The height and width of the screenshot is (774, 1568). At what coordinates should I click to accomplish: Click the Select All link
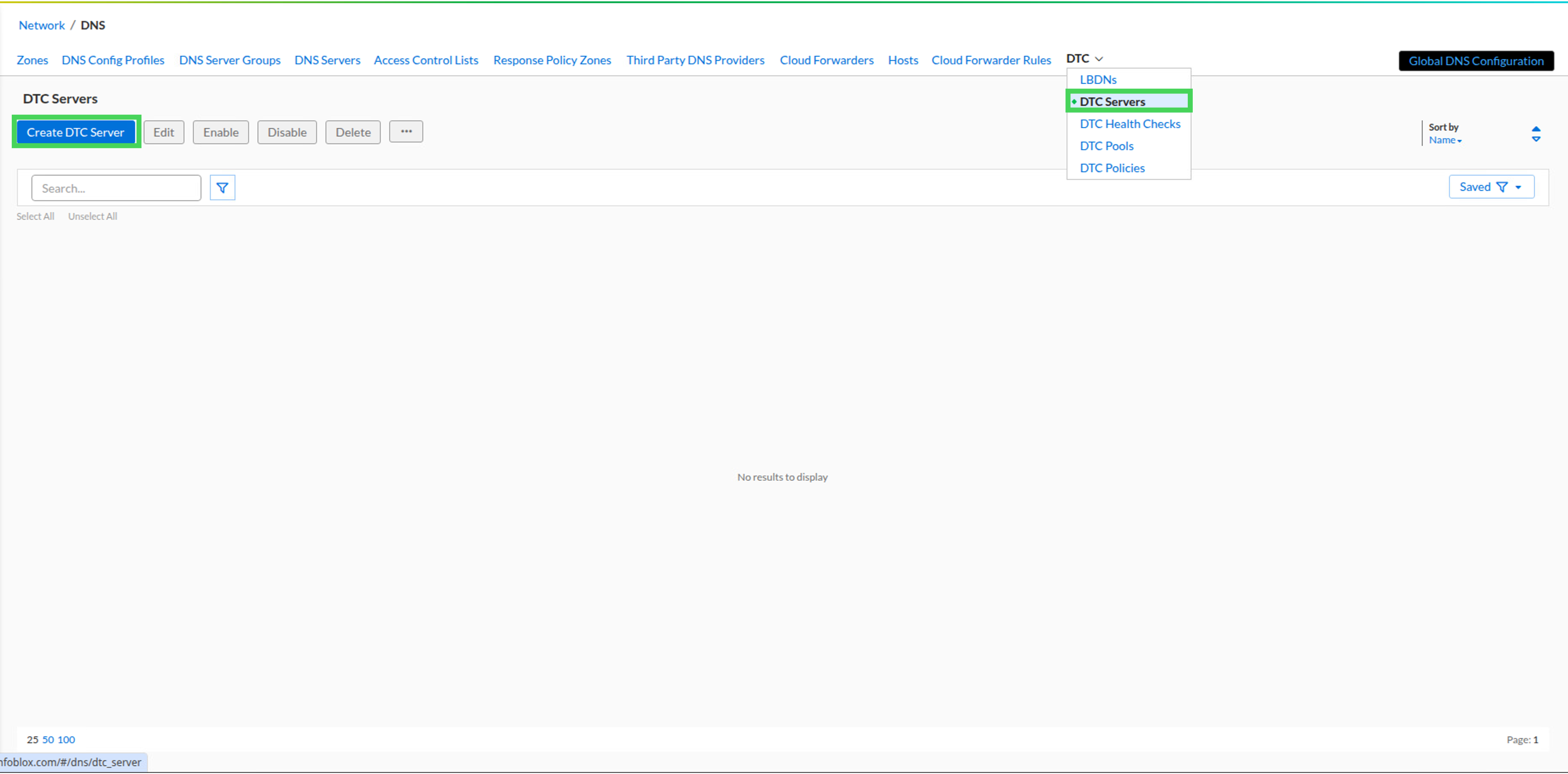[x=35, y=217]
